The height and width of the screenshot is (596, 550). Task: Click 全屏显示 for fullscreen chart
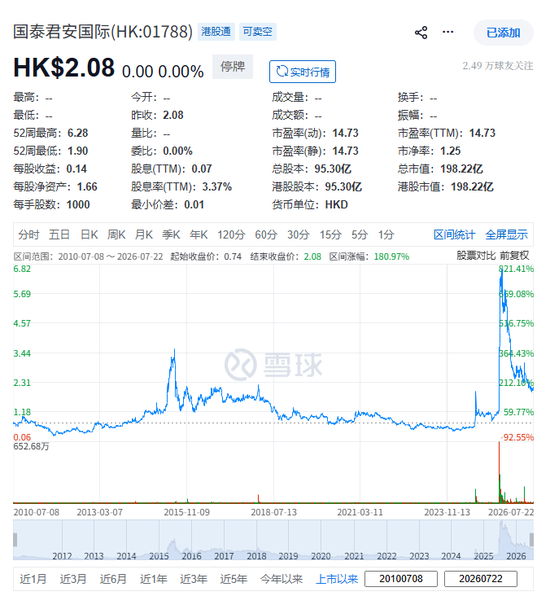pos(507,235)
